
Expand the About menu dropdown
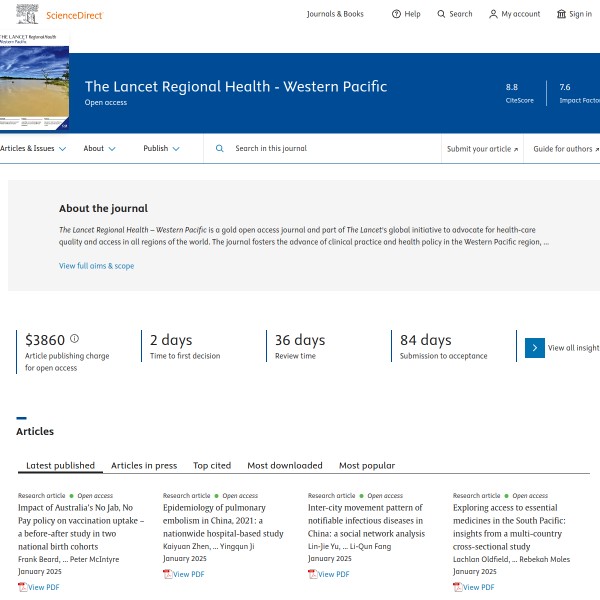tap(100, 148)
